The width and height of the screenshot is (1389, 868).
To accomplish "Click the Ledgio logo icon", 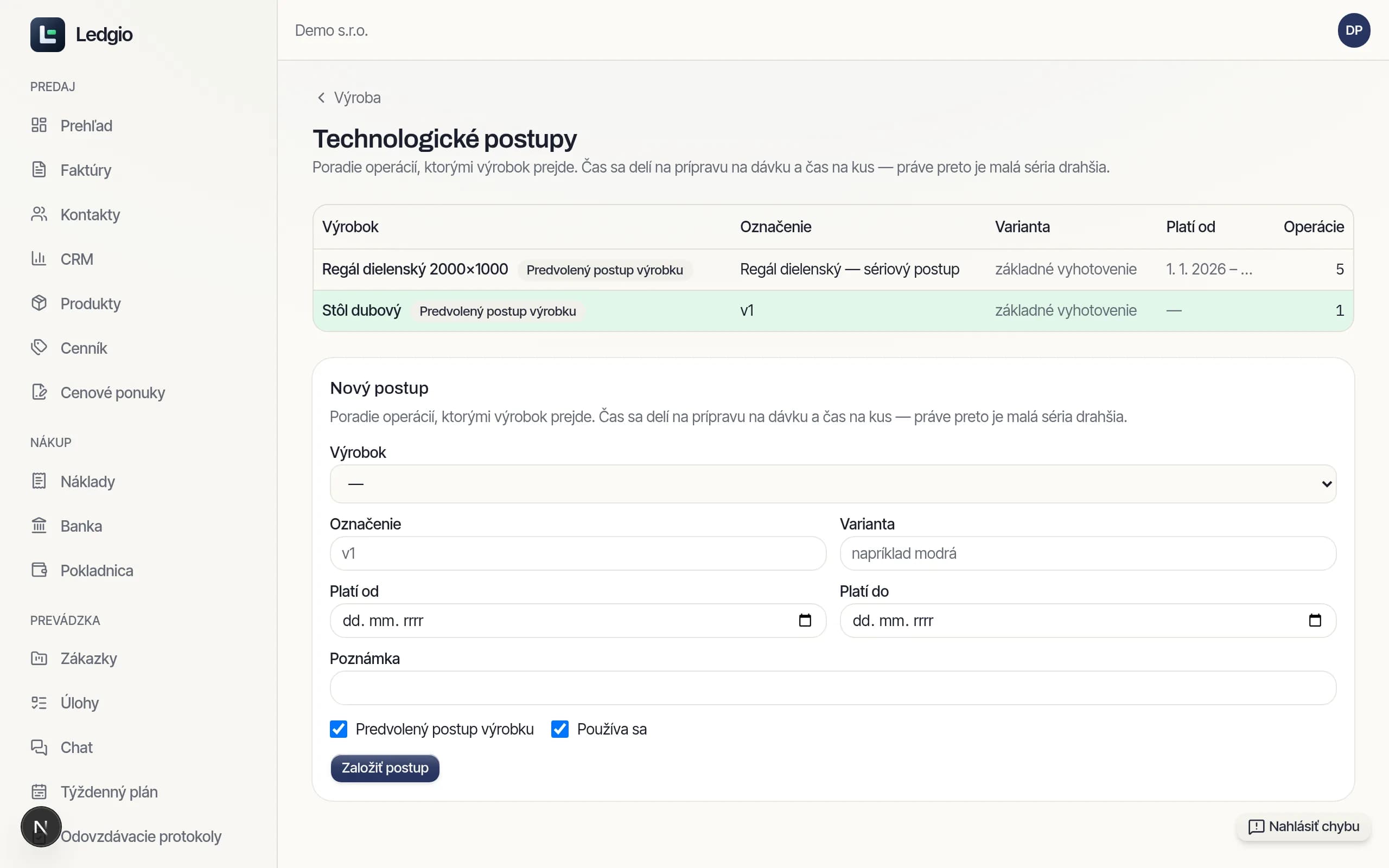I will coord(48,34).
